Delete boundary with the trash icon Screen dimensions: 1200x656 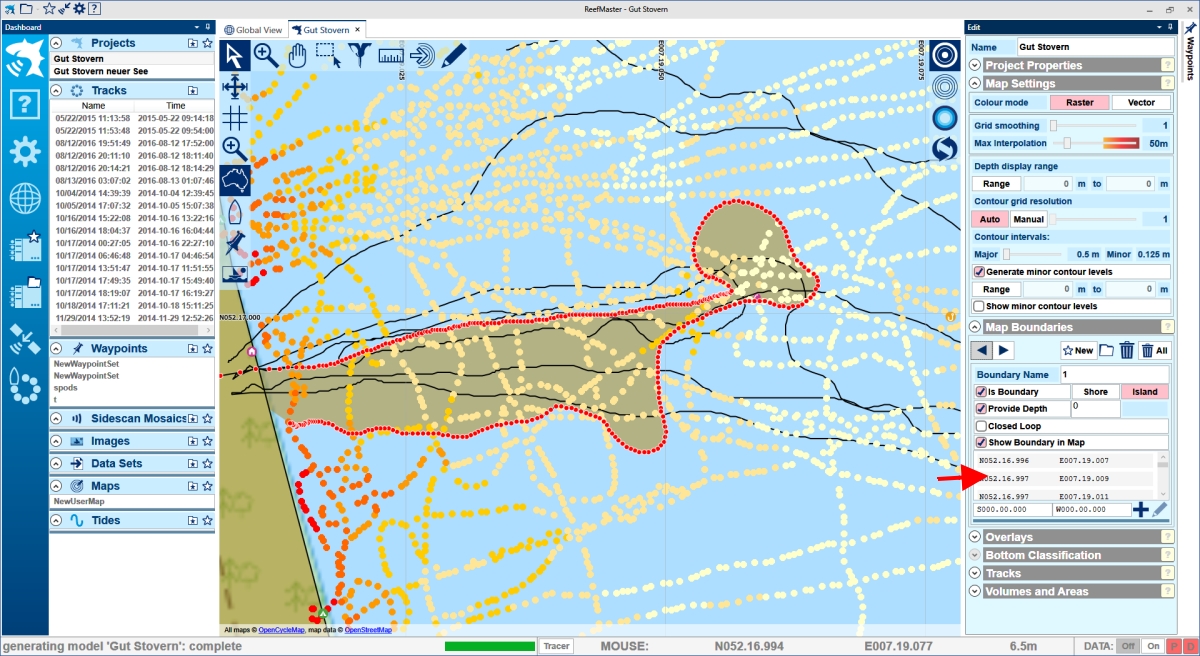pos(1127,350)
